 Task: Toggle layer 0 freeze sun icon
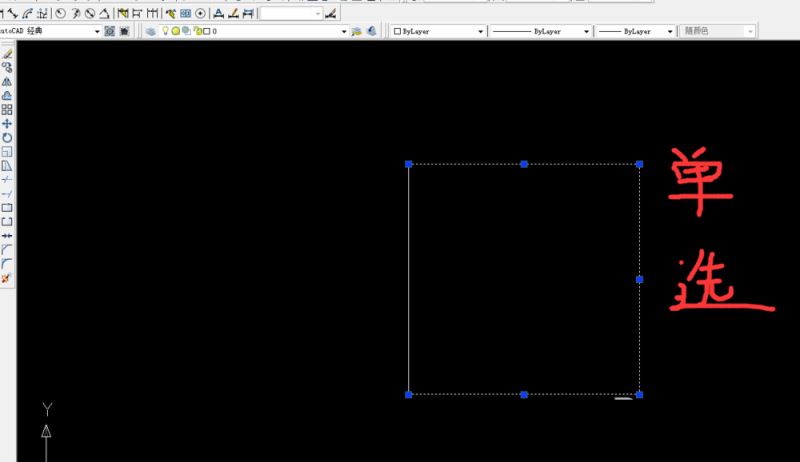[x=176, y=31]
